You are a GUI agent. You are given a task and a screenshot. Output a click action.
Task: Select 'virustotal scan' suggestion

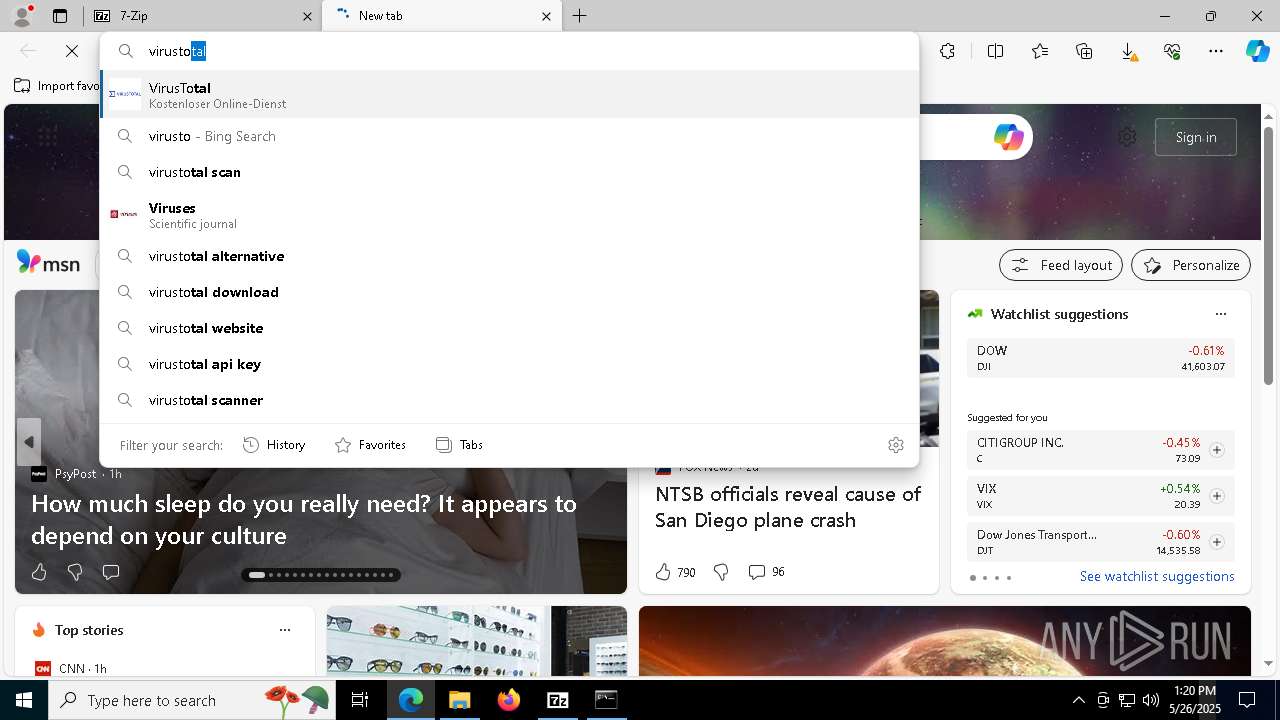pyautogui.click(x=509, y=172)
